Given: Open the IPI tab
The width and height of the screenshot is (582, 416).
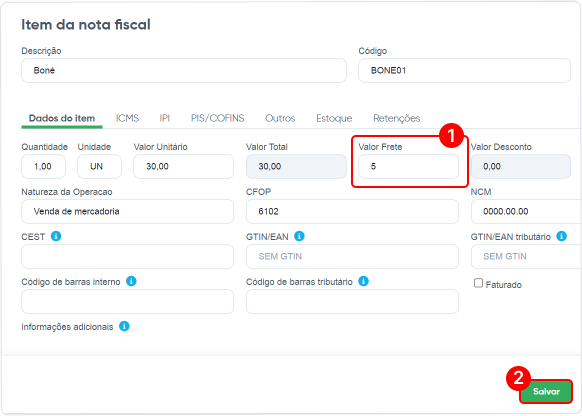Looking at the screenshot, I should 164,118.
